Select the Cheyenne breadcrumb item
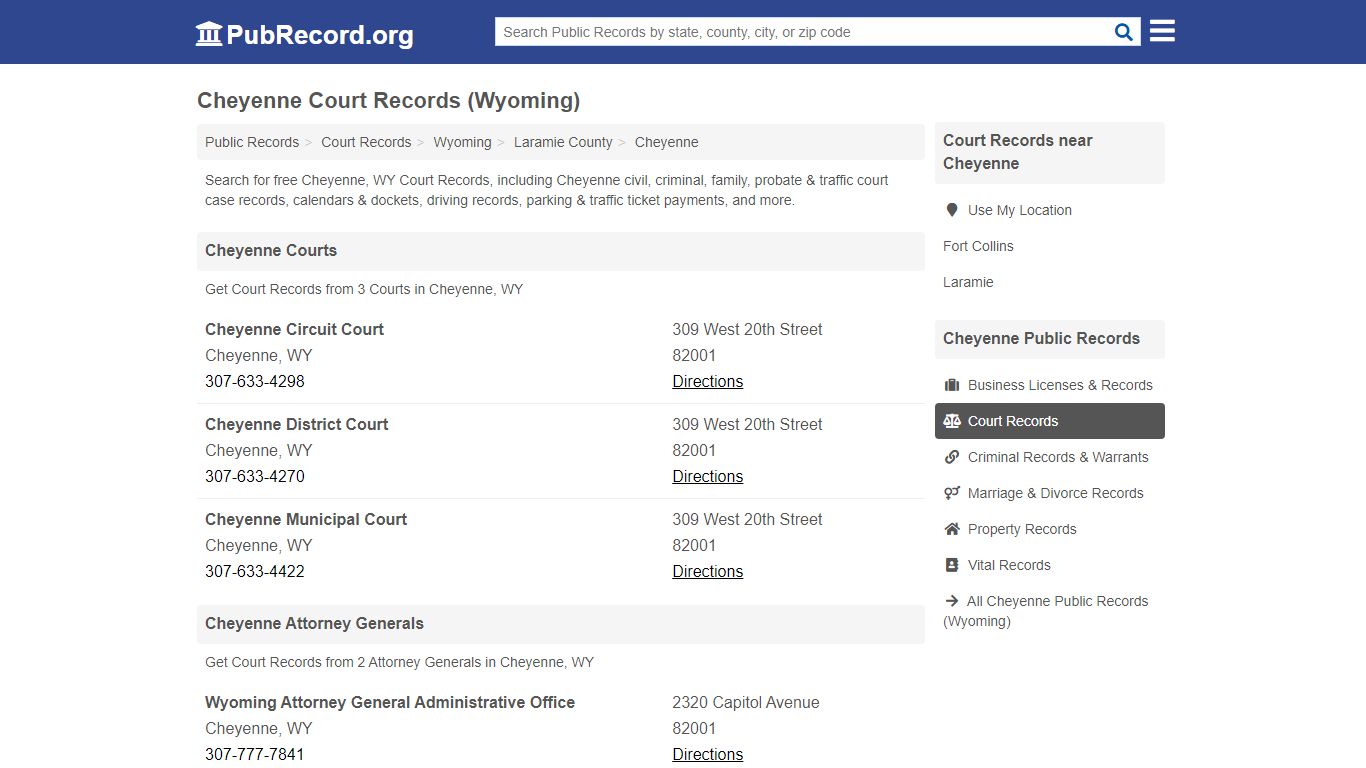The image size is (1366, 768). click(667, 142)
